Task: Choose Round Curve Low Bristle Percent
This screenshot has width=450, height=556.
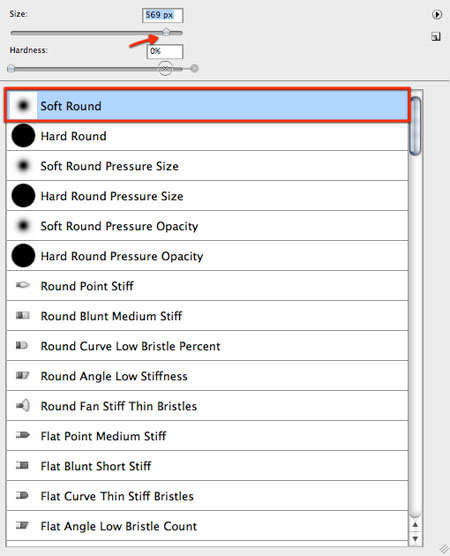Action: [207, 346]
